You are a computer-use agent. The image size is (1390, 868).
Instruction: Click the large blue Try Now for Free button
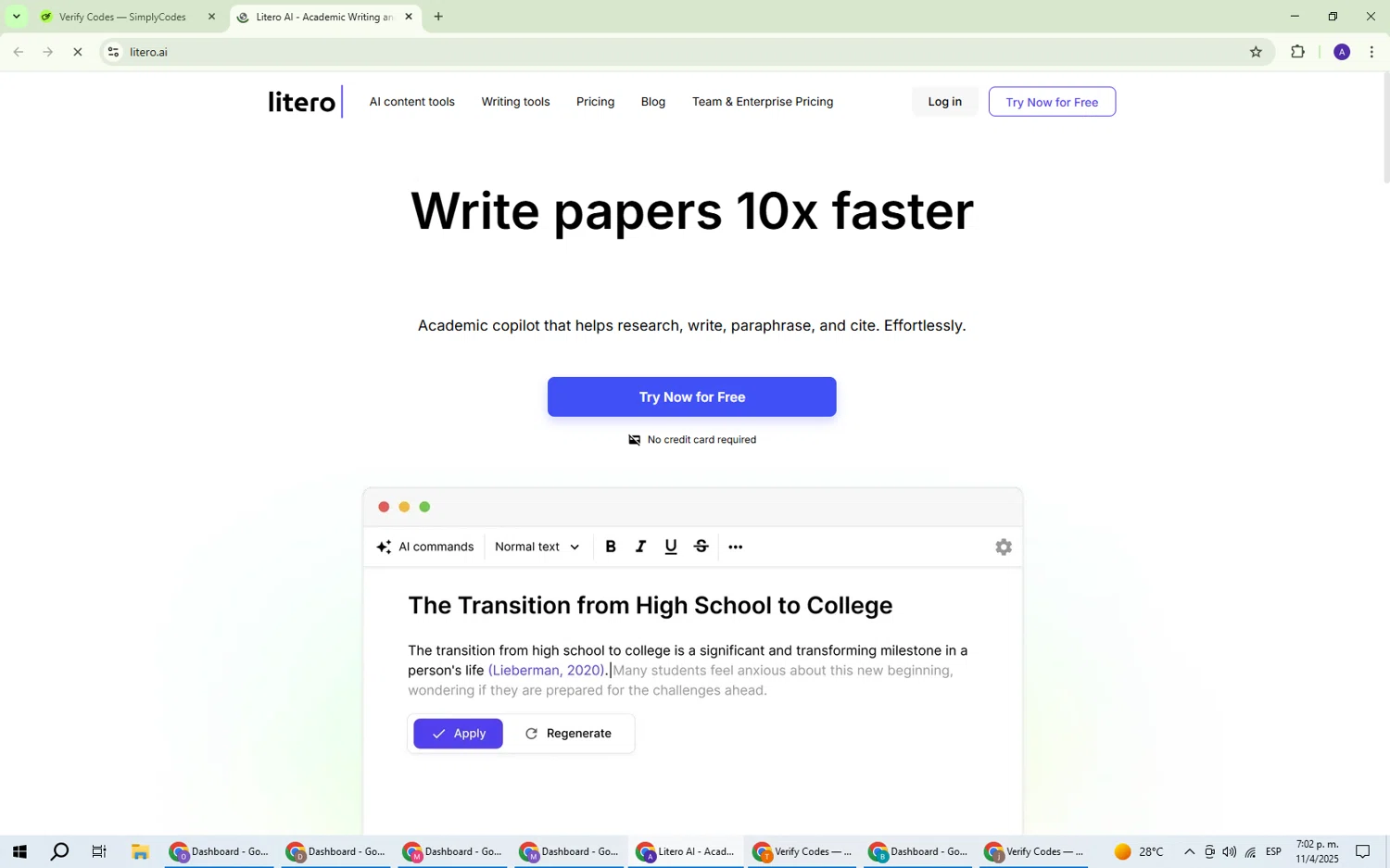(692, 397)
